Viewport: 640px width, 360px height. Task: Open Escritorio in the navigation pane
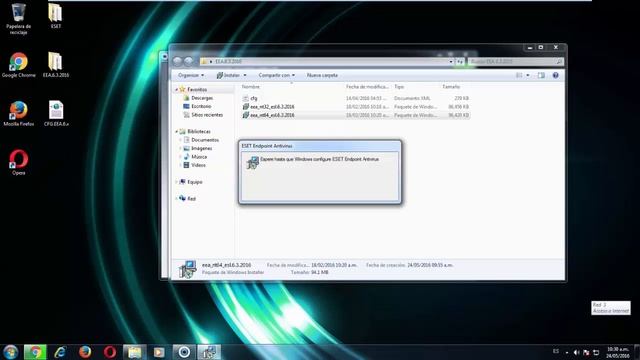(x=201, y=106)
